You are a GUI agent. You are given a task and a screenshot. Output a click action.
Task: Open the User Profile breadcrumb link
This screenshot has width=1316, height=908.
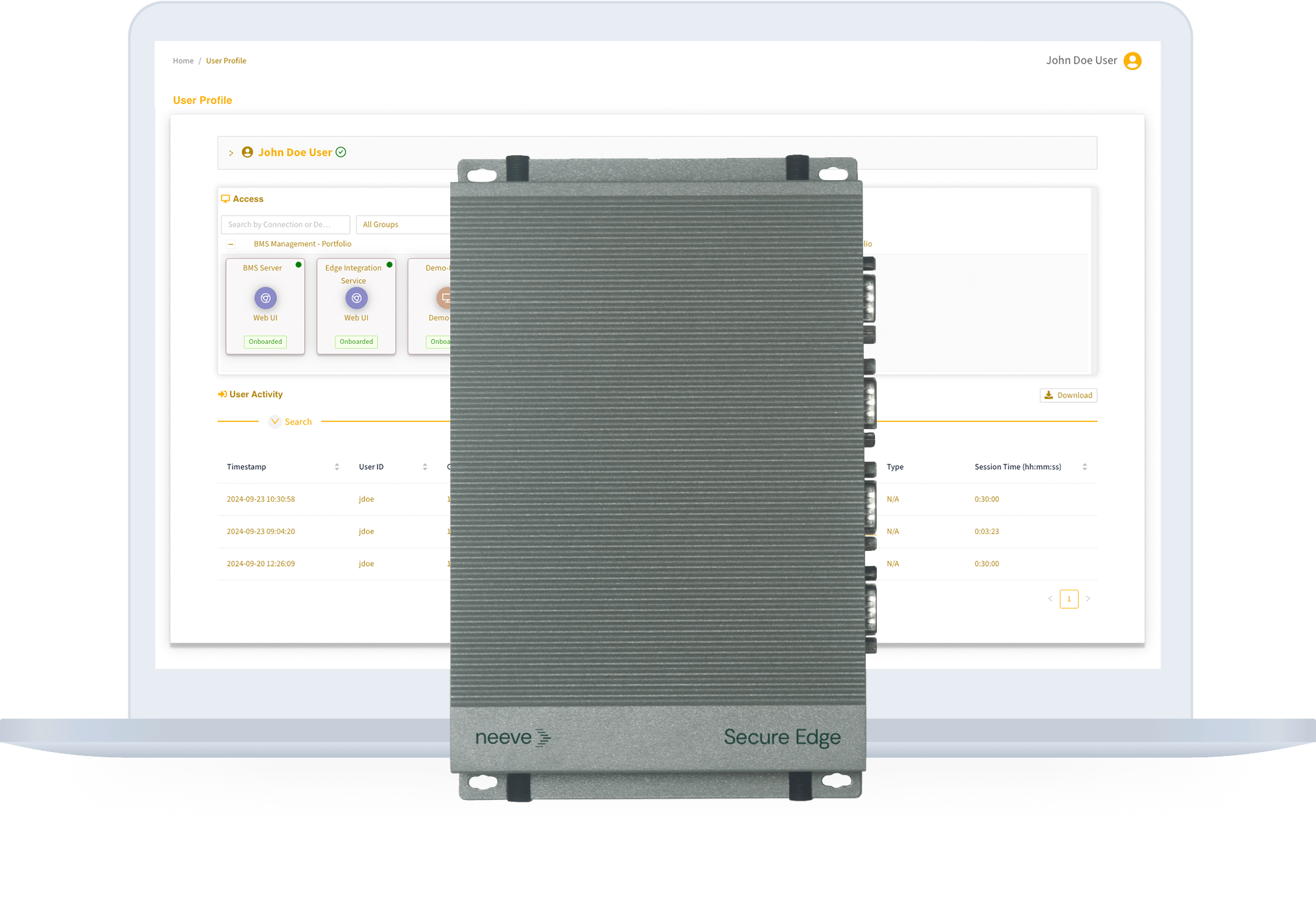[226, 61]
